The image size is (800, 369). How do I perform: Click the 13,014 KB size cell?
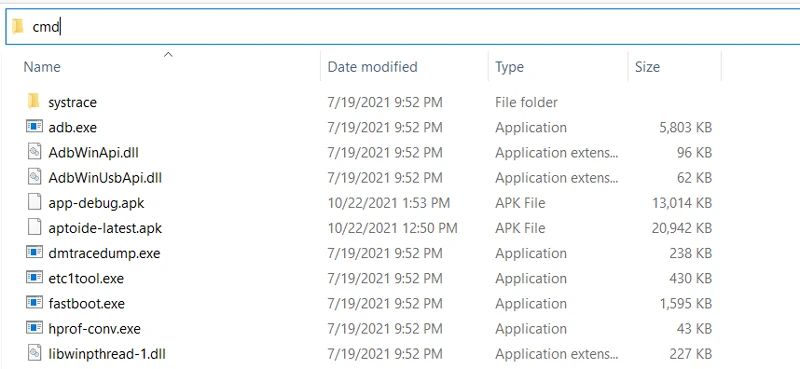682,203
